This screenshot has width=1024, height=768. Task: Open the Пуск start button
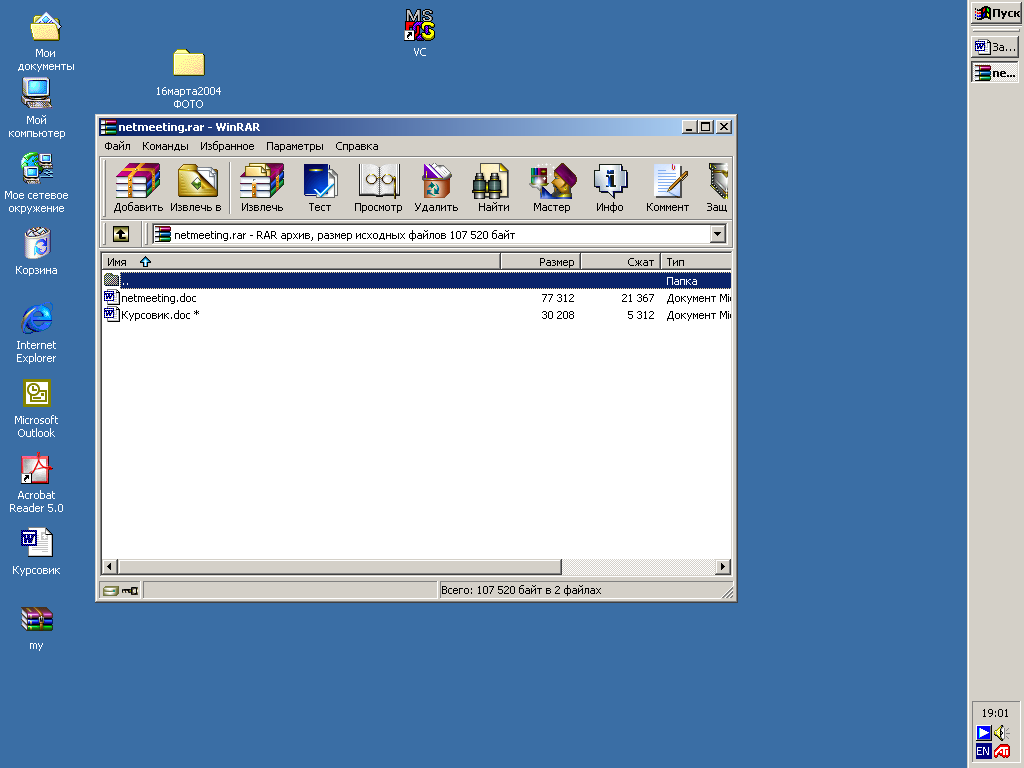click(997, 13)
